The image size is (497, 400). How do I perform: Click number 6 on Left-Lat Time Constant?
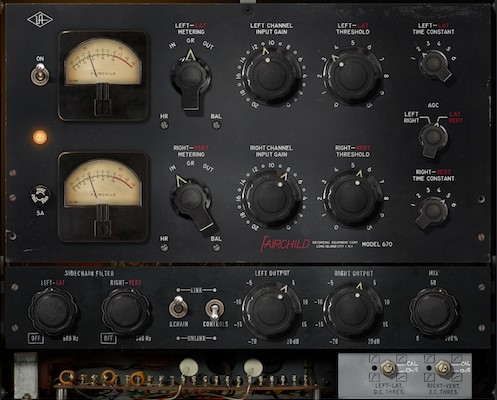point(454,59)
